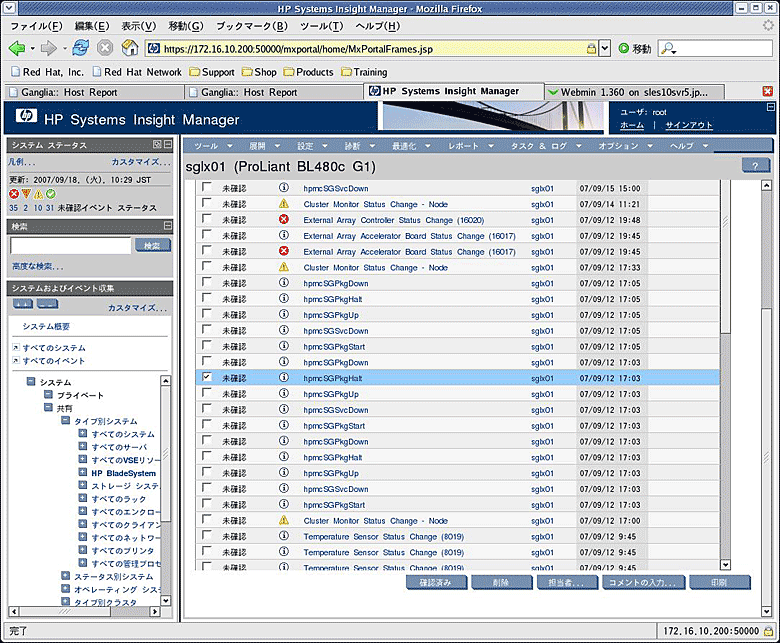This screenshot has height=643, width=780.
Task: Check the hpmcSGPkgUp 07/09/12 17:05 checkbox
Action: pyautogui.click(x=206, y=314)
